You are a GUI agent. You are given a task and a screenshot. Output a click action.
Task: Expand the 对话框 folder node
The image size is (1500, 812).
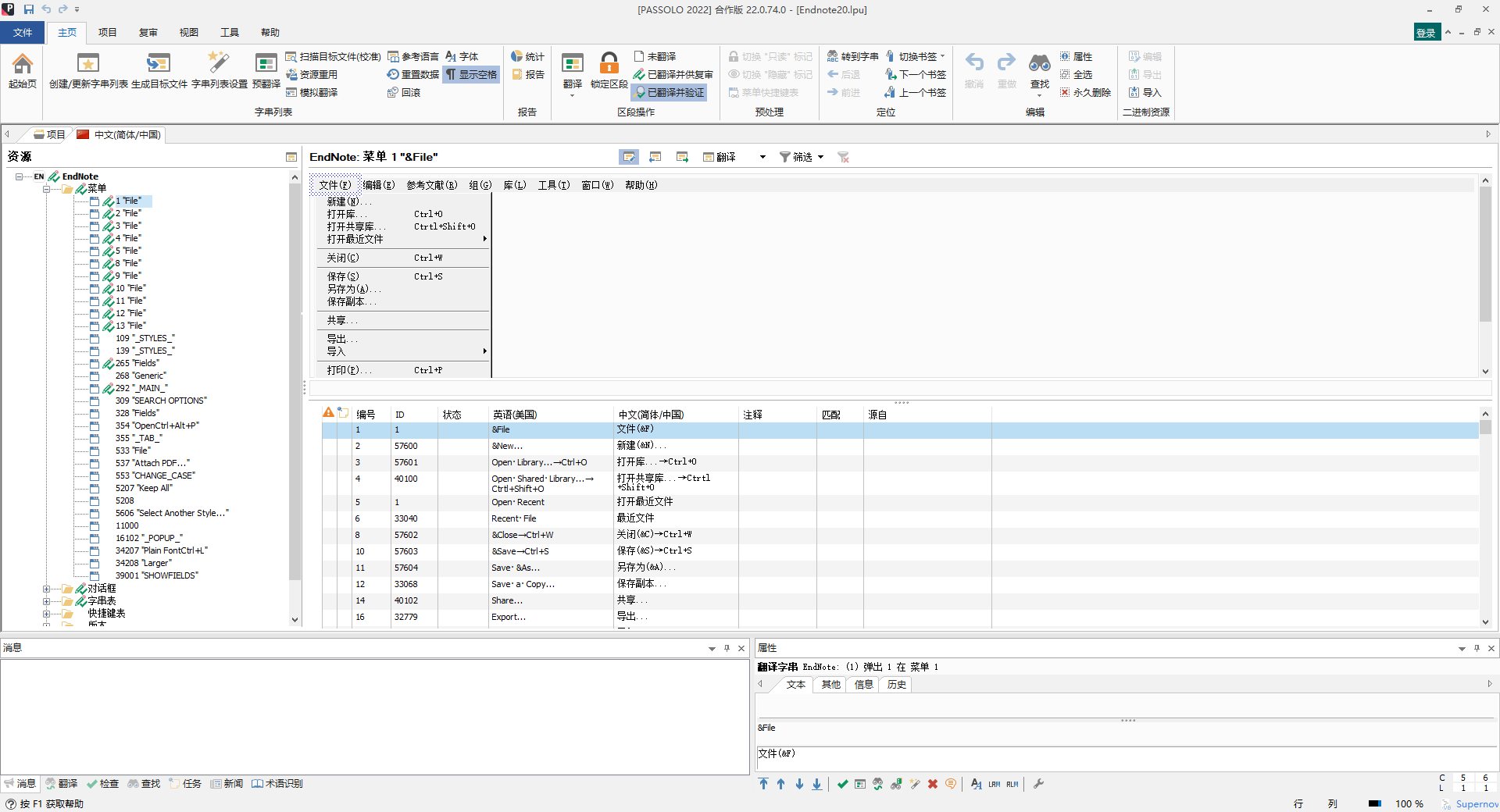point(46,589)
